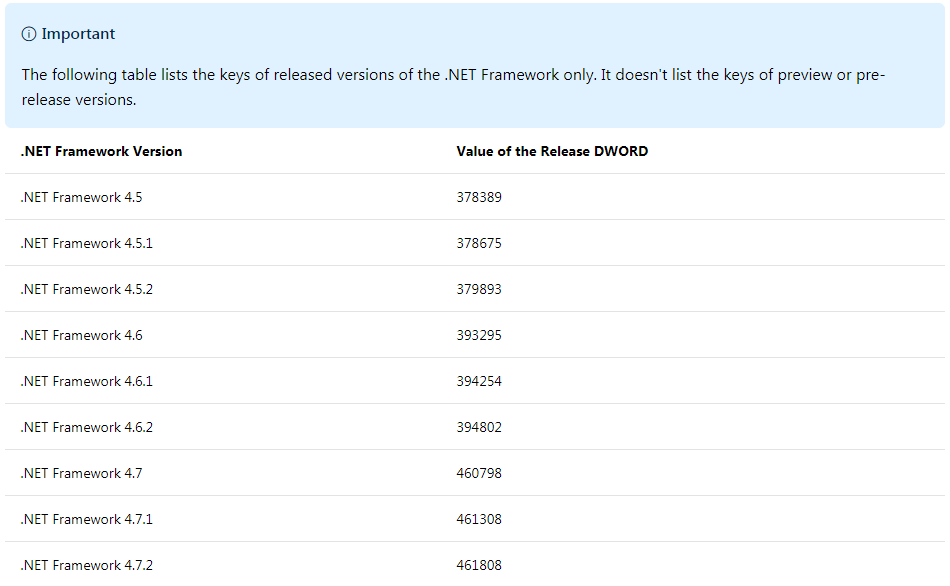Select the .NET Framework 4.6.1 cell
Image resolution: width=950 pixels, height=586 pixels.
pyautogui.click(x=87, y=382)
